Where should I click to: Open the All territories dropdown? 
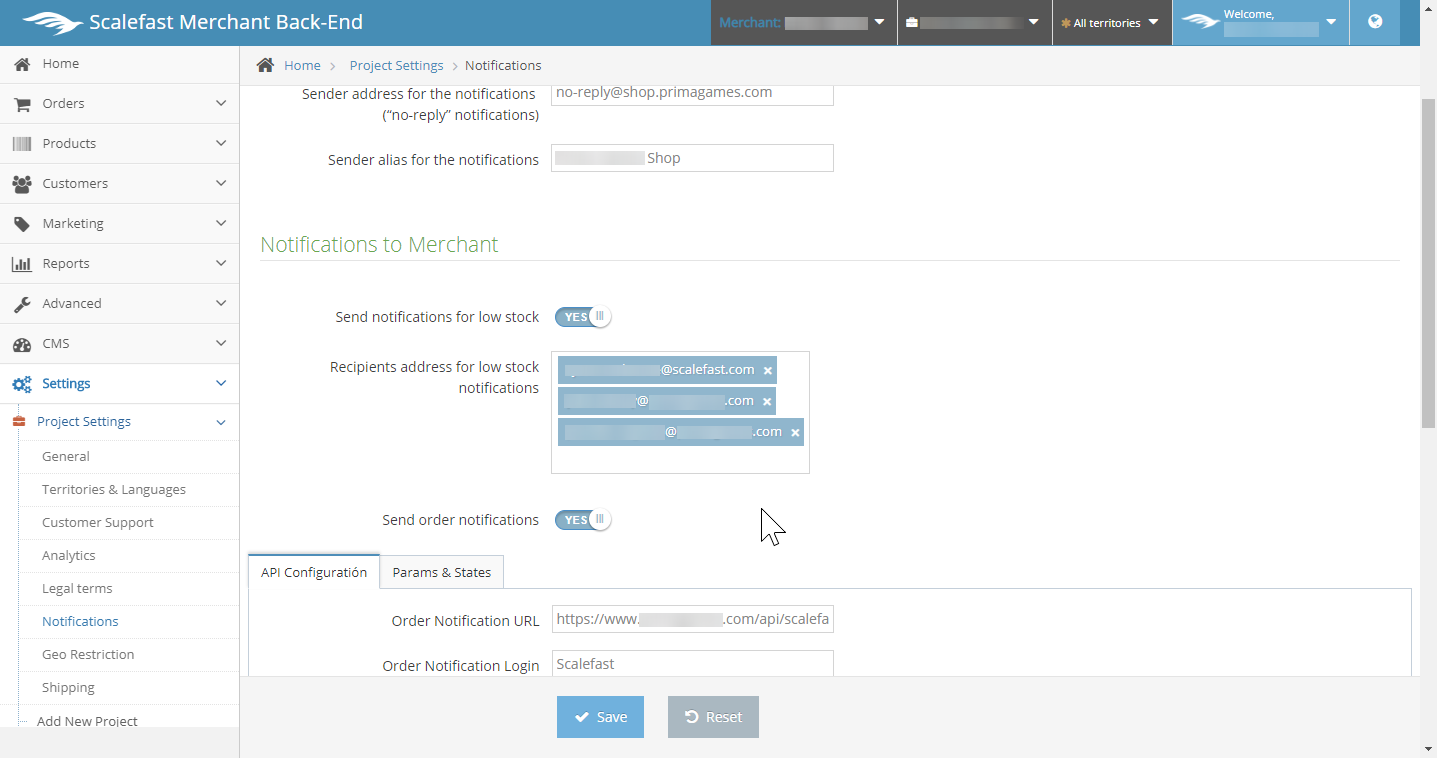[x=1111, y=23]
